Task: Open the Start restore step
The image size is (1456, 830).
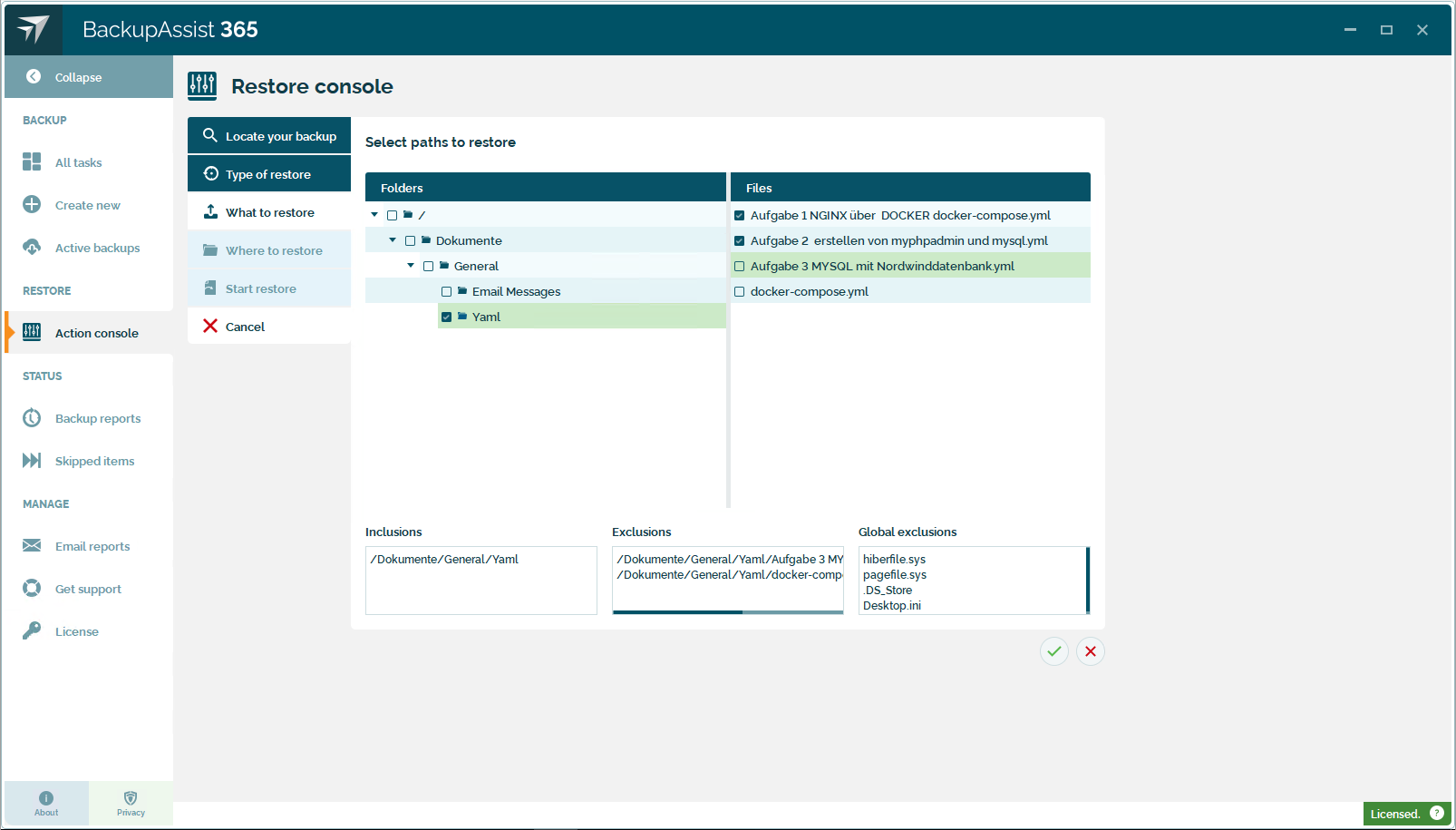Action: (x=269, y=288)
